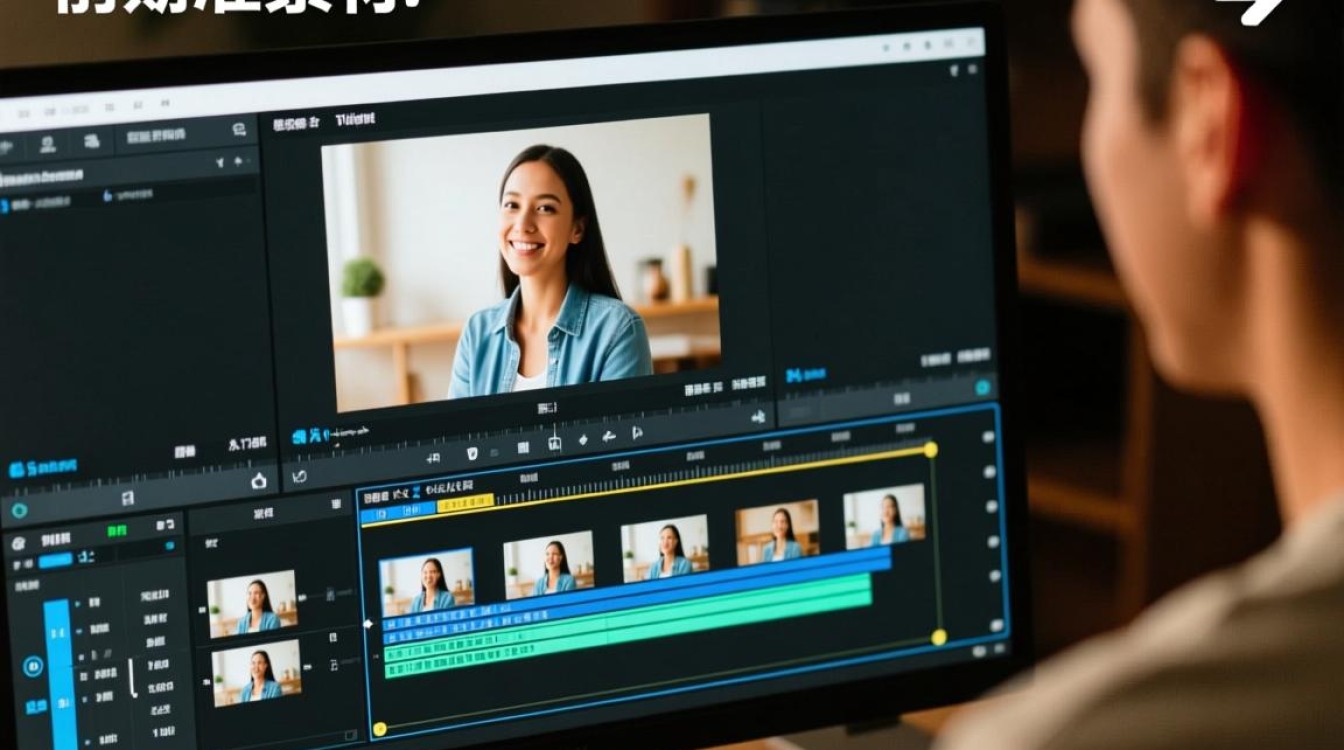Select the middle thumbnail in the timeline strip
Screen dimensions: 1344x750
pyautogui.click(x=664, y=548)
